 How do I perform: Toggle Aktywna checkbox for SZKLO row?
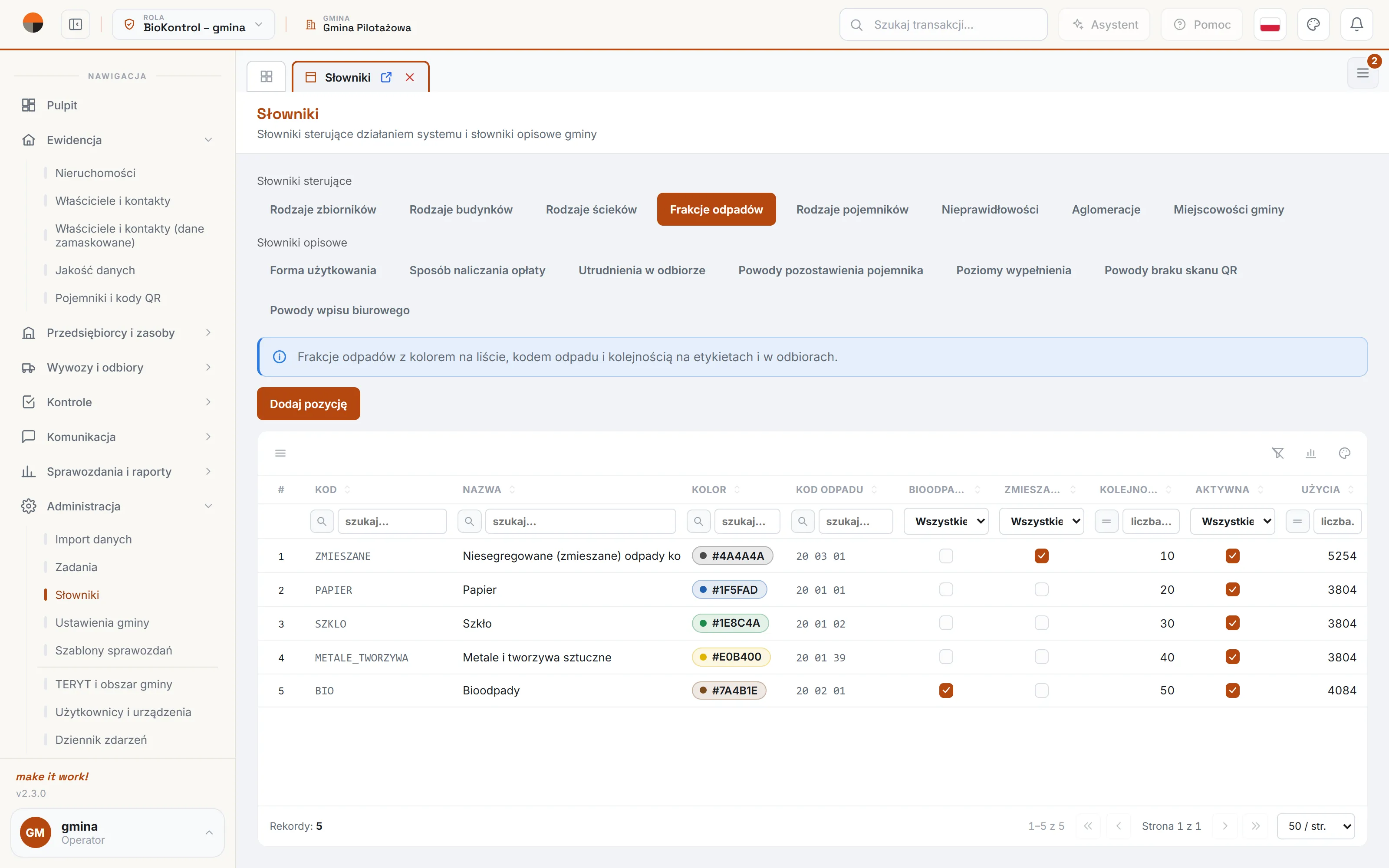1232,624
